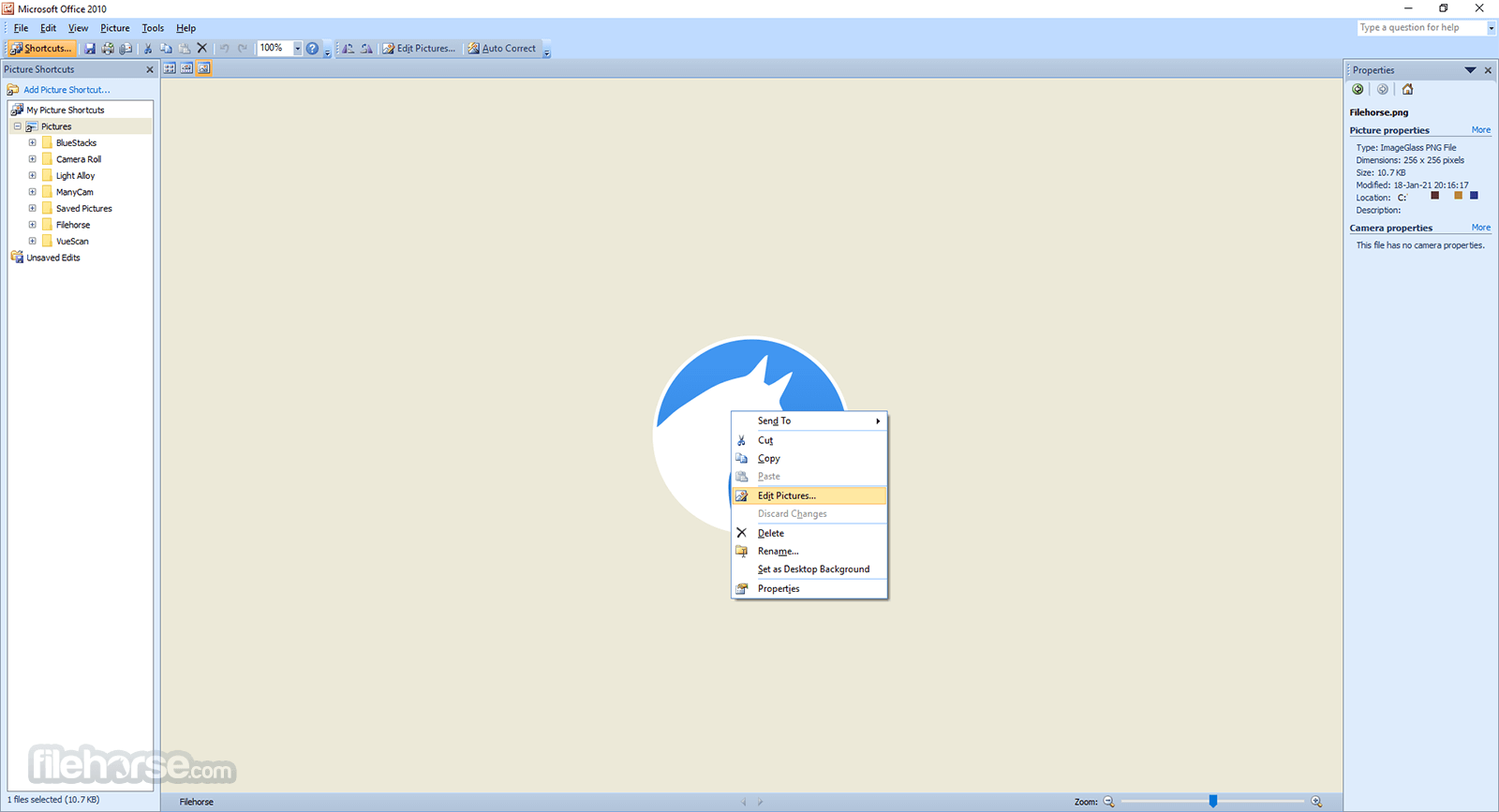Screen dimensions: 1499x812
Task: Select Unsaved Edits in the tree
Action: [x=53, y=258]
